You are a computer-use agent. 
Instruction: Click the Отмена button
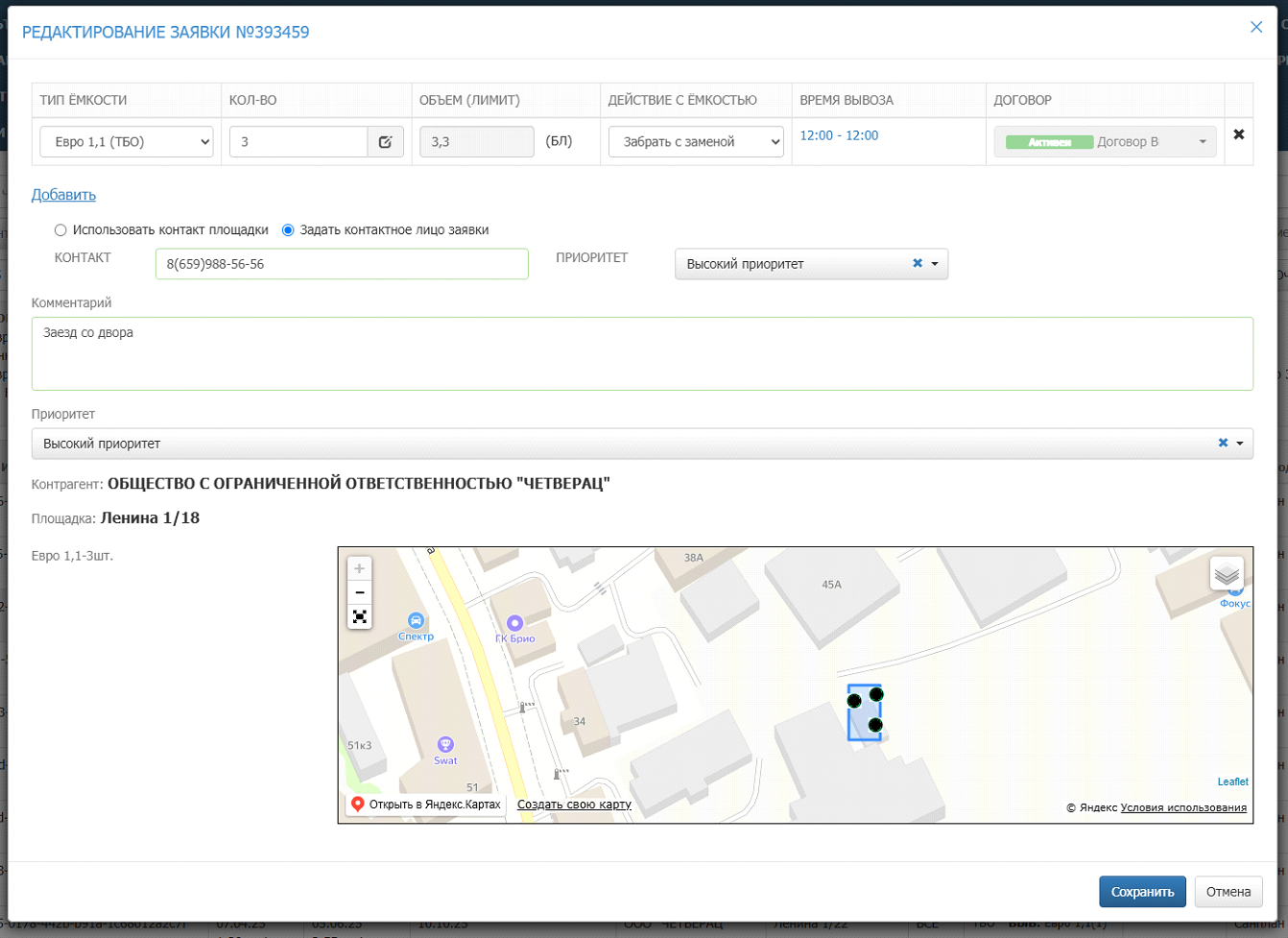coord(1228,892)
